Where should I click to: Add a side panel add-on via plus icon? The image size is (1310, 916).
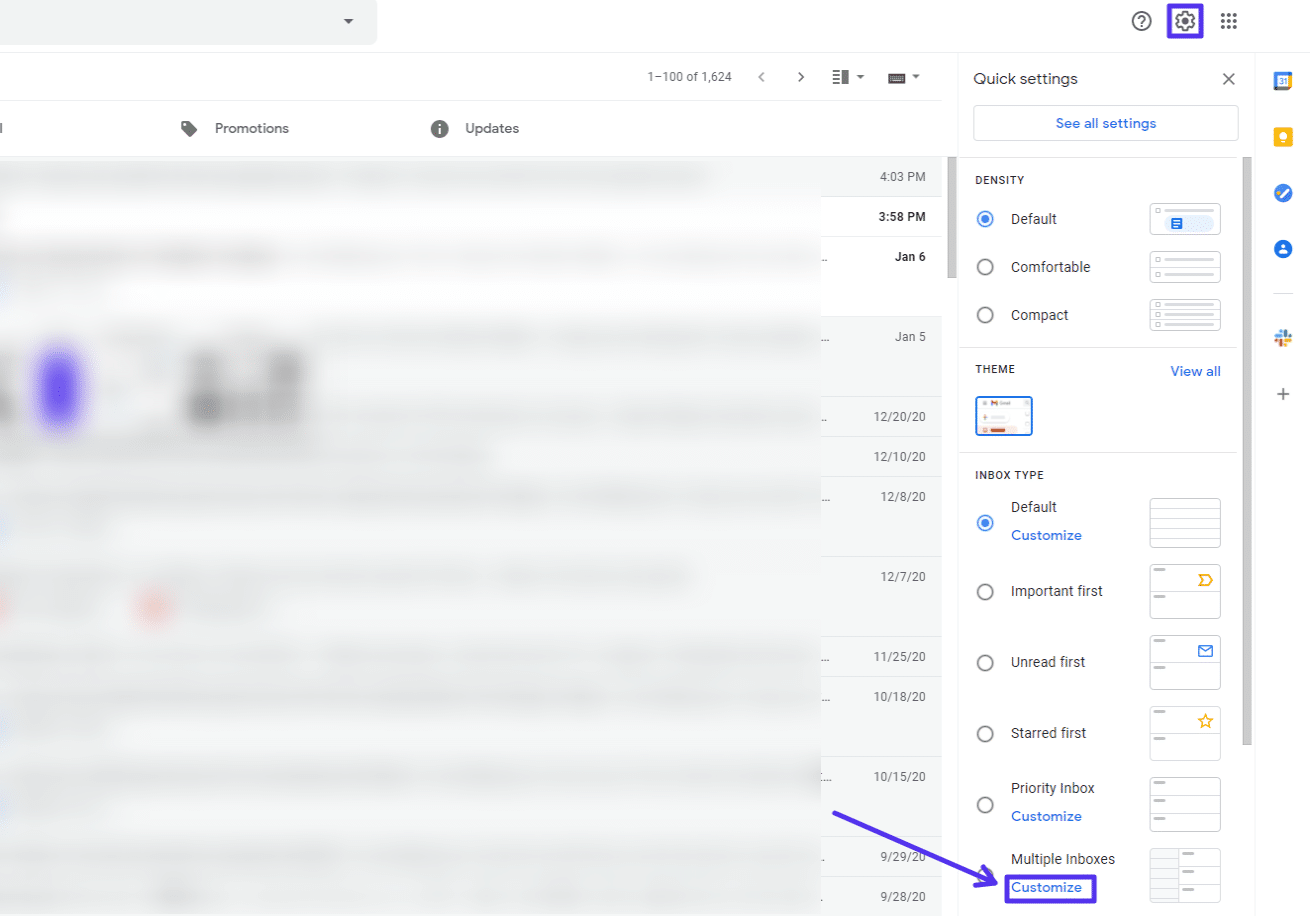click(1283, 394)
